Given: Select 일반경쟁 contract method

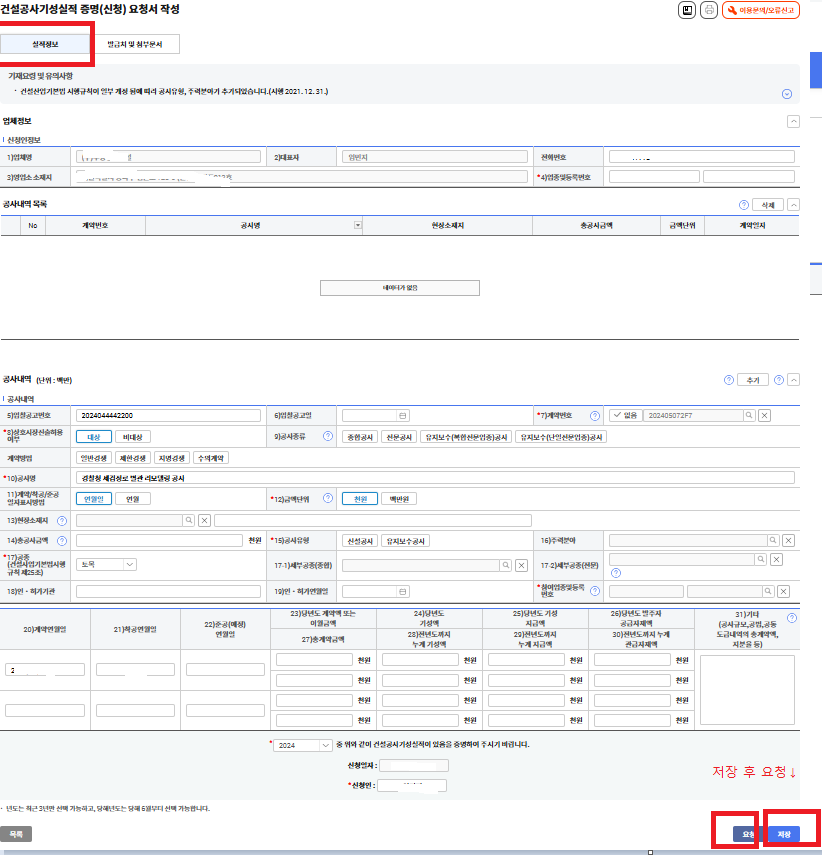Looking at the screenshot, I should tap(94, 458).
